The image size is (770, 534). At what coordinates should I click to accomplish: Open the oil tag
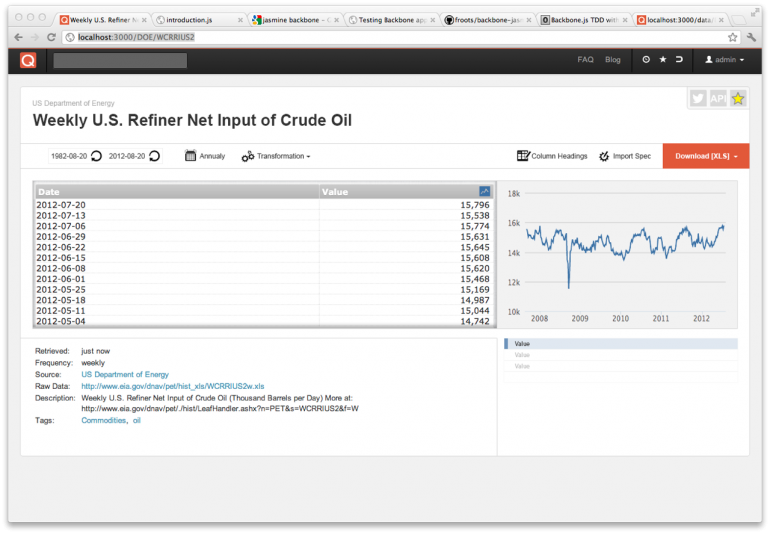click(137, 421)
